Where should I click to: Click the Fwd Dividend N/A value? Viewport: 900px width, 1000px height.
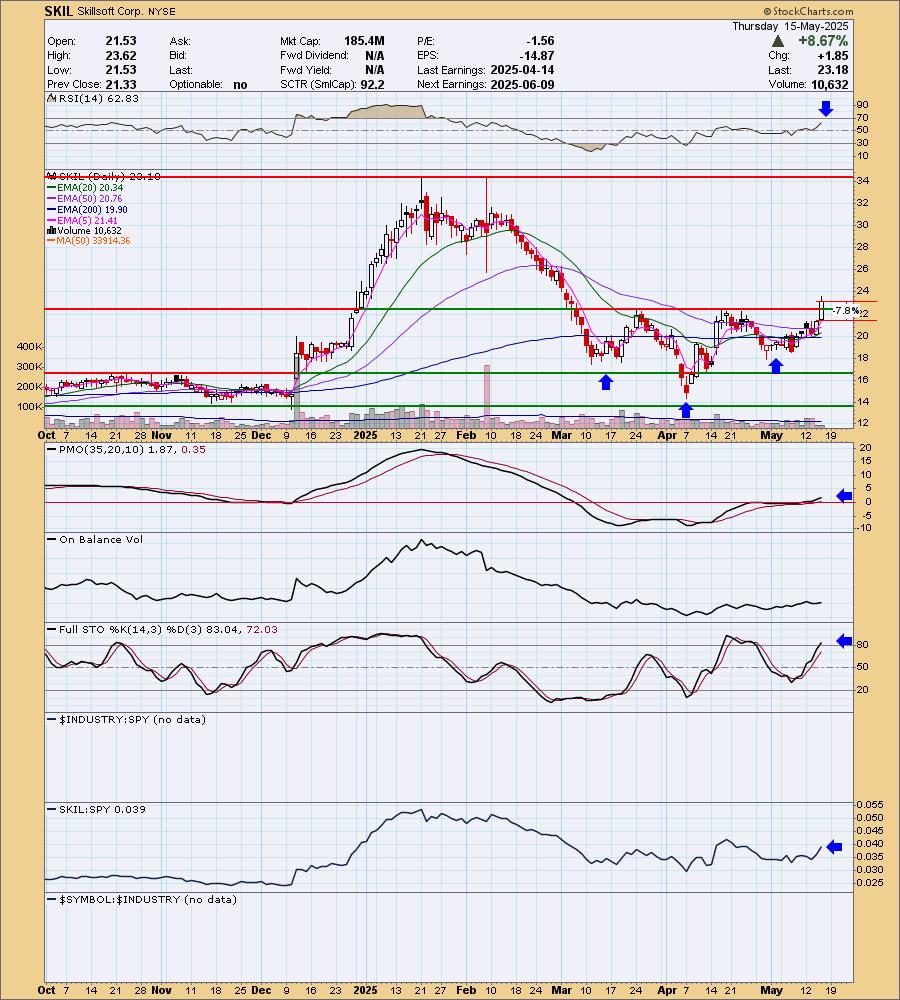pos(374,55)
